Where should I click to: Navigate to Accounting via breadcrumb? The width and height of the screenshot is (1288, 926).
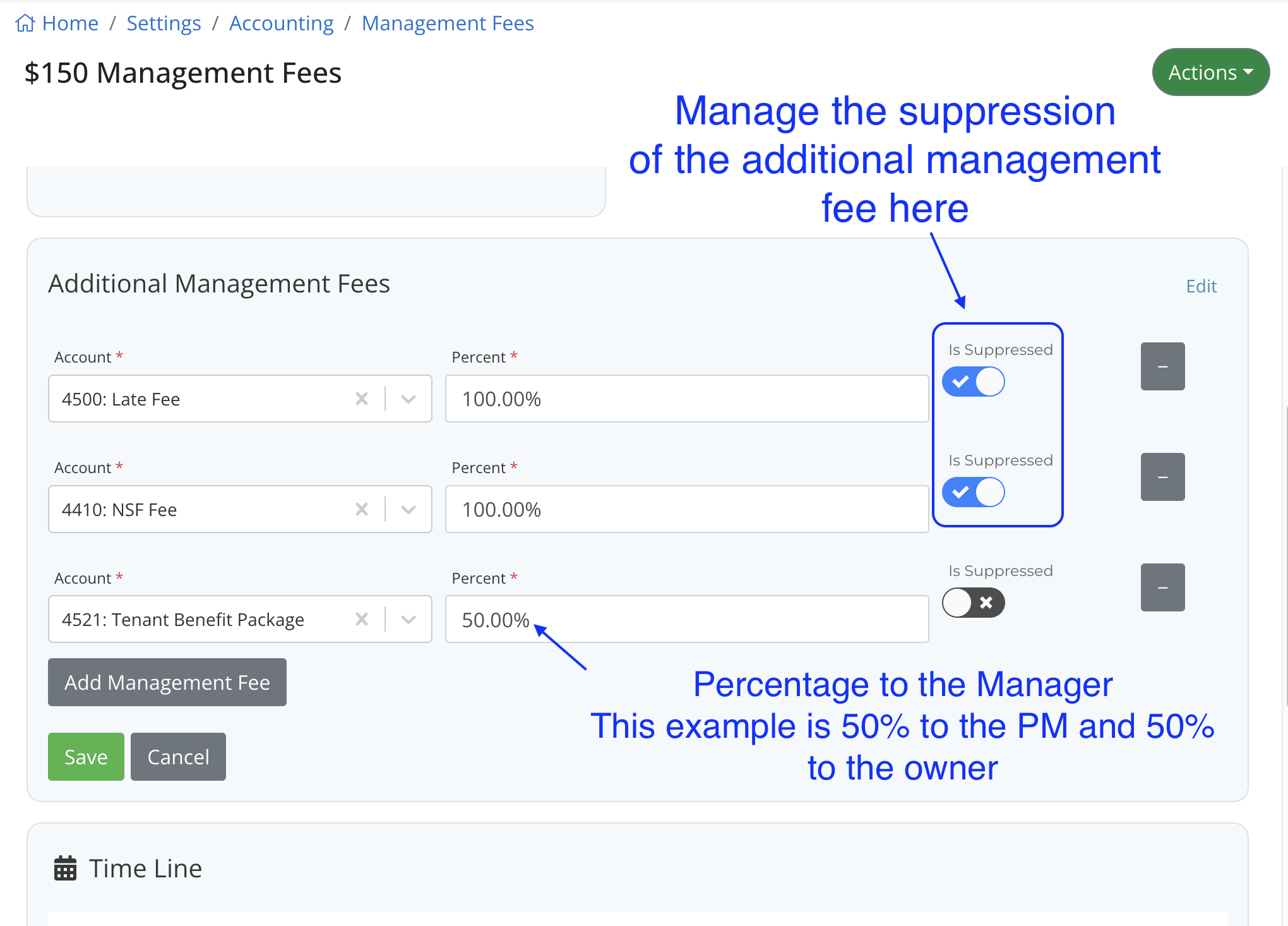click(x=282, y=23)
